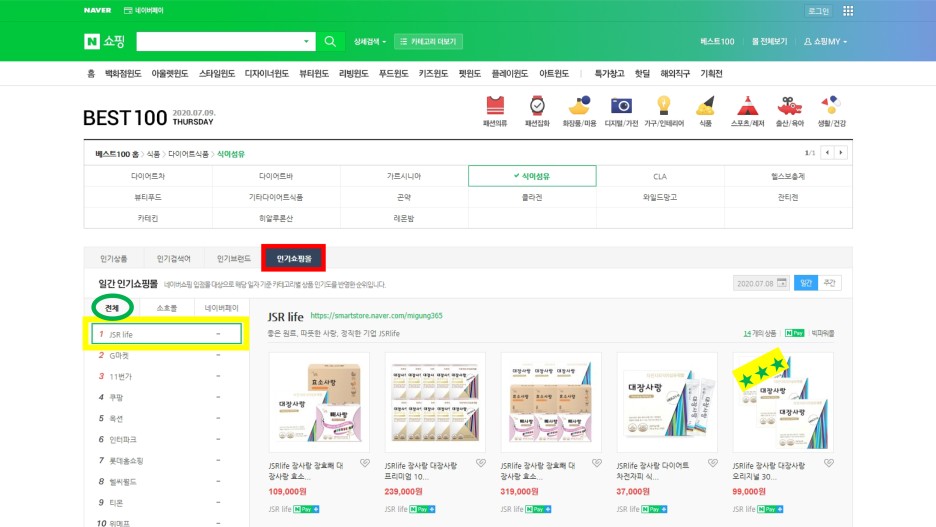Open the Naver apps grid icon
This screenshot has width=936, height=527.
(x=848, y=11)
